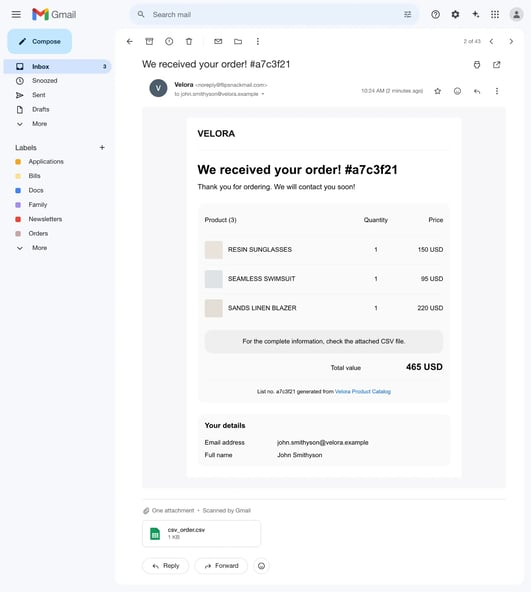531x592 pixels.
Task: Click the CSV file info note
Action: tap(324, 341)
